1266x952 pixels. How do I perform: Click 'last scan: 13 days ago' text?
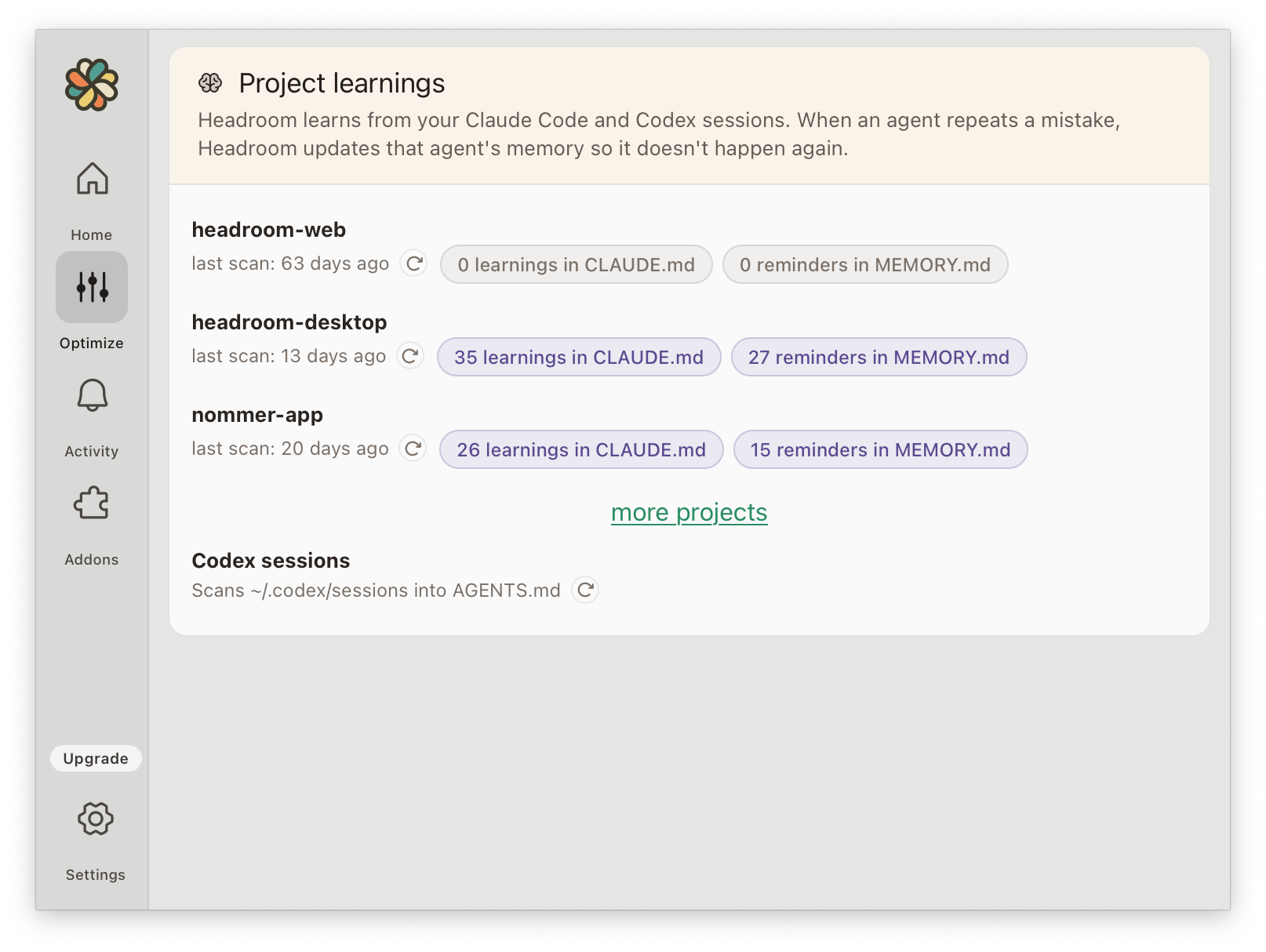(x=289, y=356)
